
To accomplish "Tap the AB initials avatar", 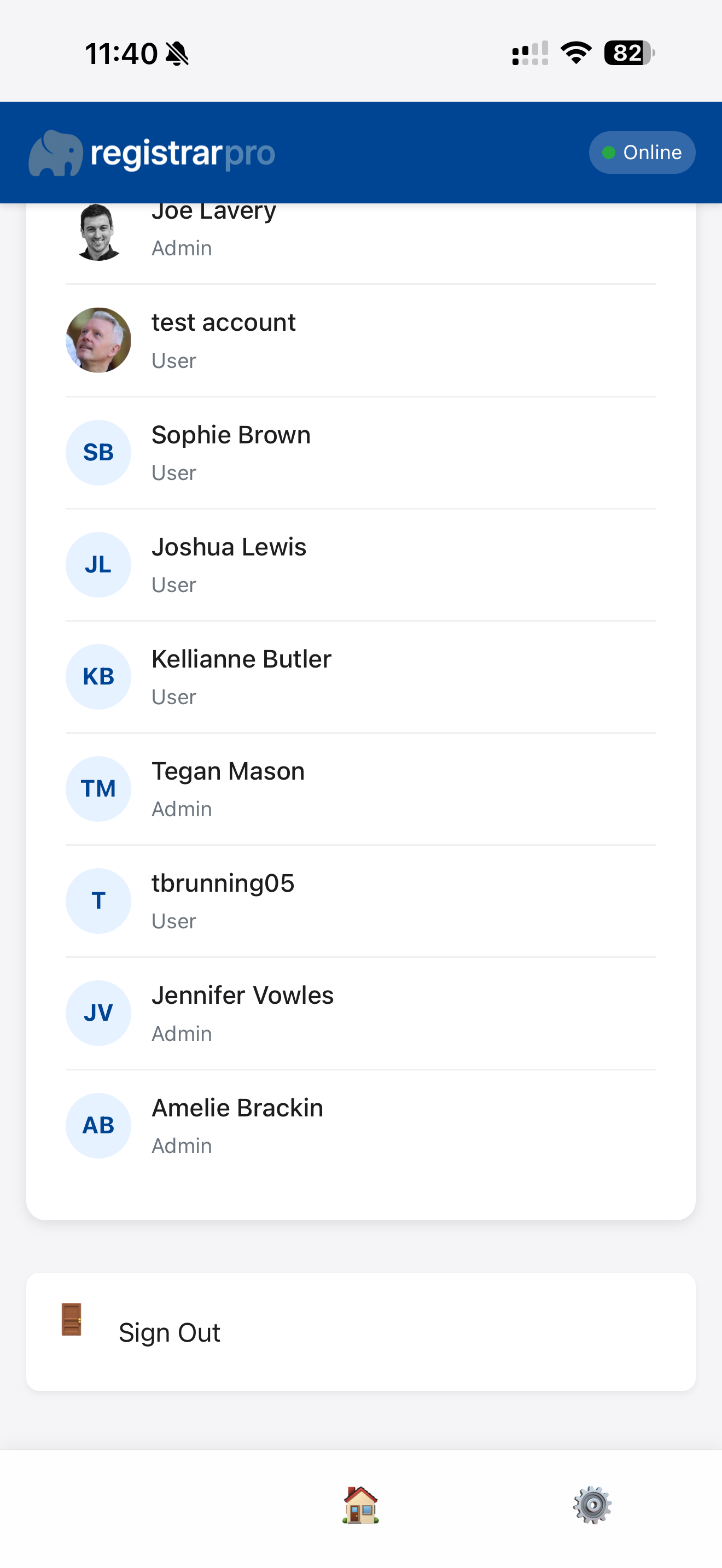I will point(98,1125).
